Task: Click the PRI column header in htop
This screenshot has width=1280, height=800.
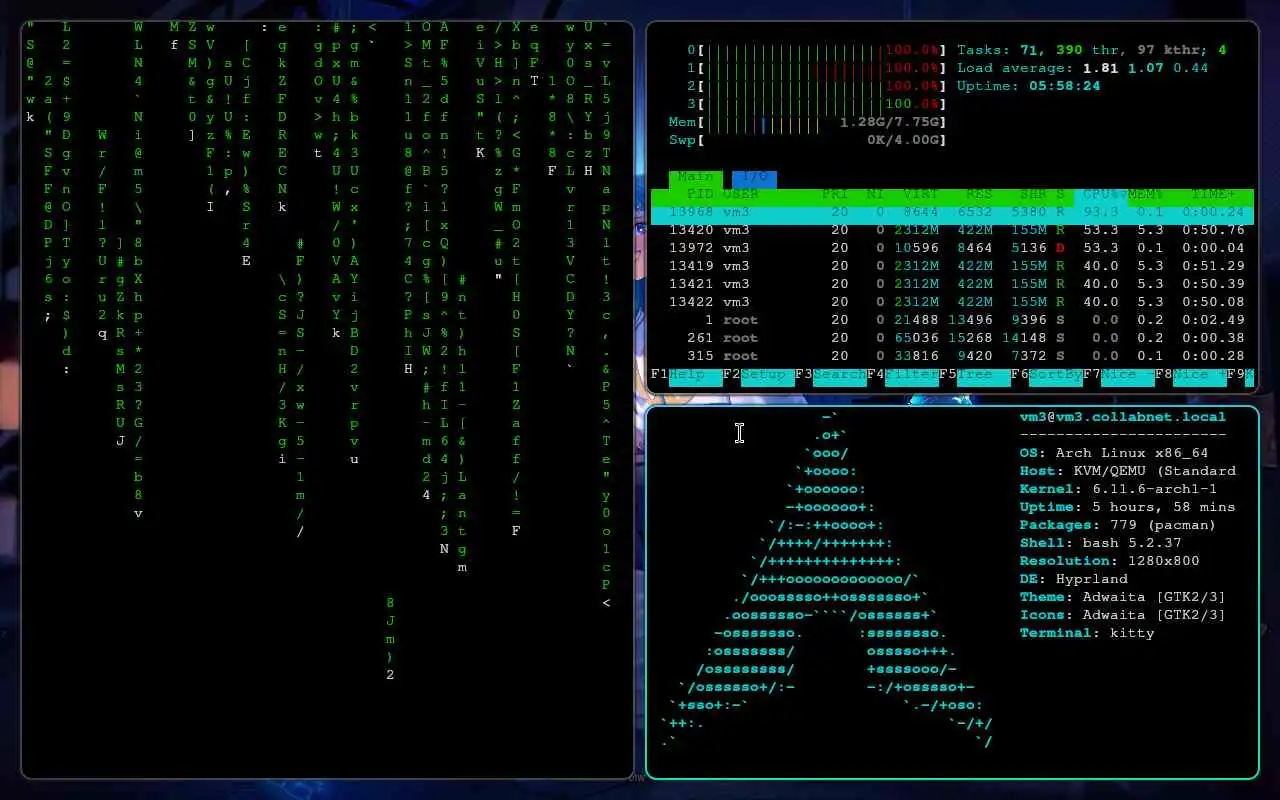Action: coord(835,194)
